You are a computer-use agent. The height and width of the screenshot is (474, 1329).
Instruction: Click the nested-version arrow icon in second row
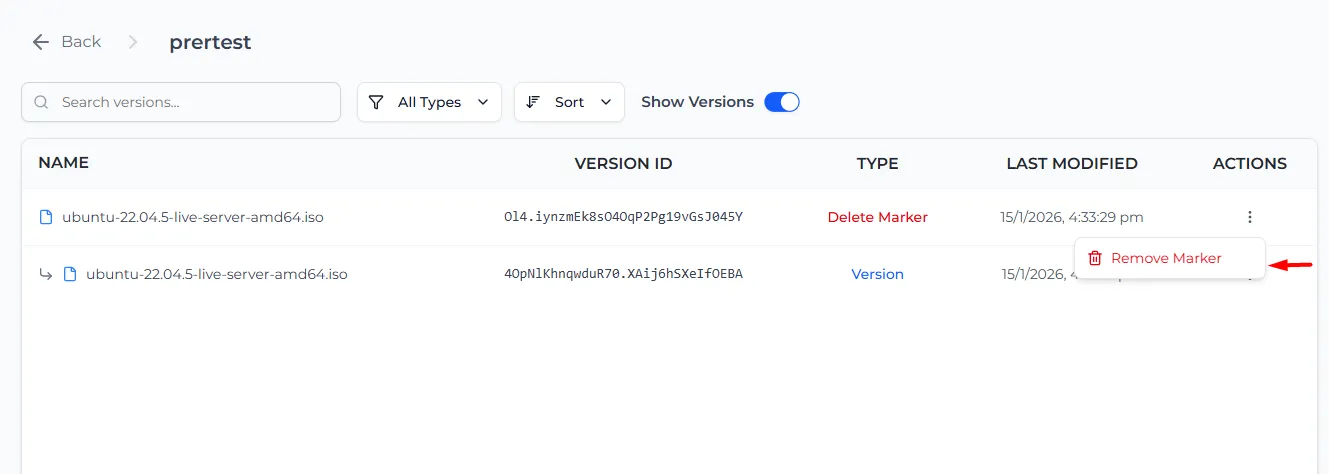pyautogui.click(x=45, y=274)
